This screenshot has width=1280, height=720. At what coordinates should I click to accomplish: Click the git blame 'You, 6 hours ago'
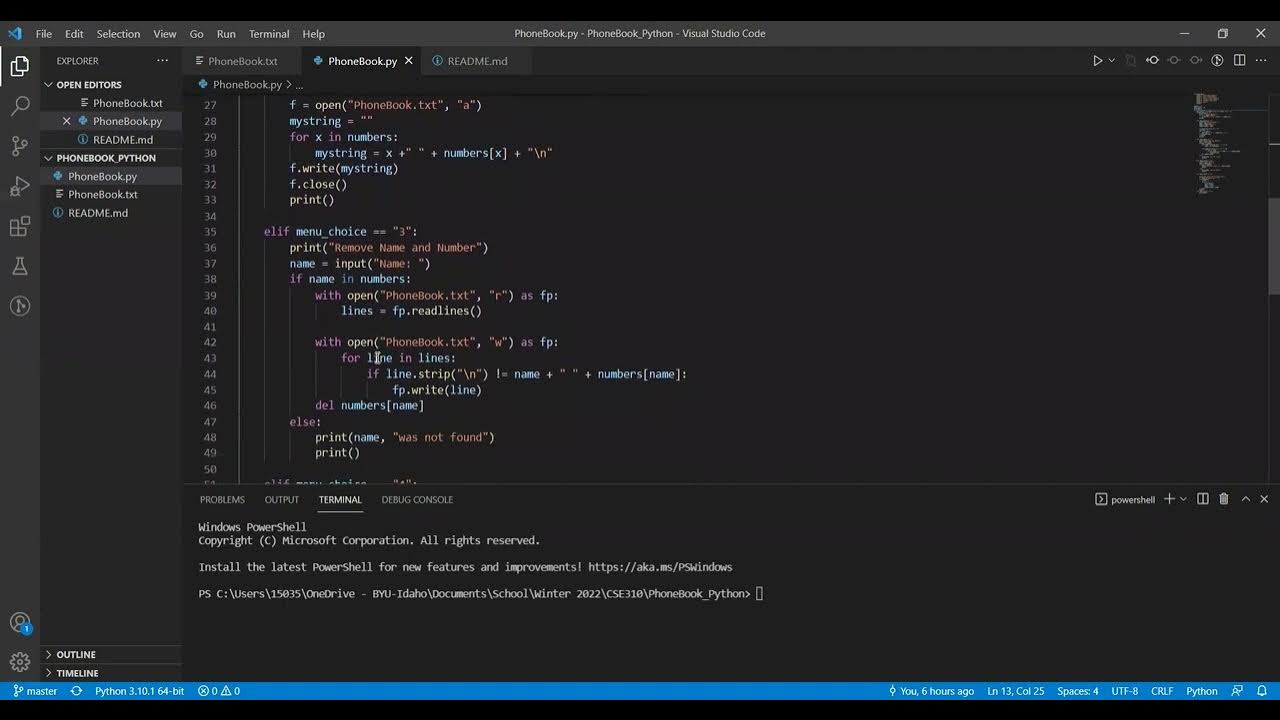(931, 691)
